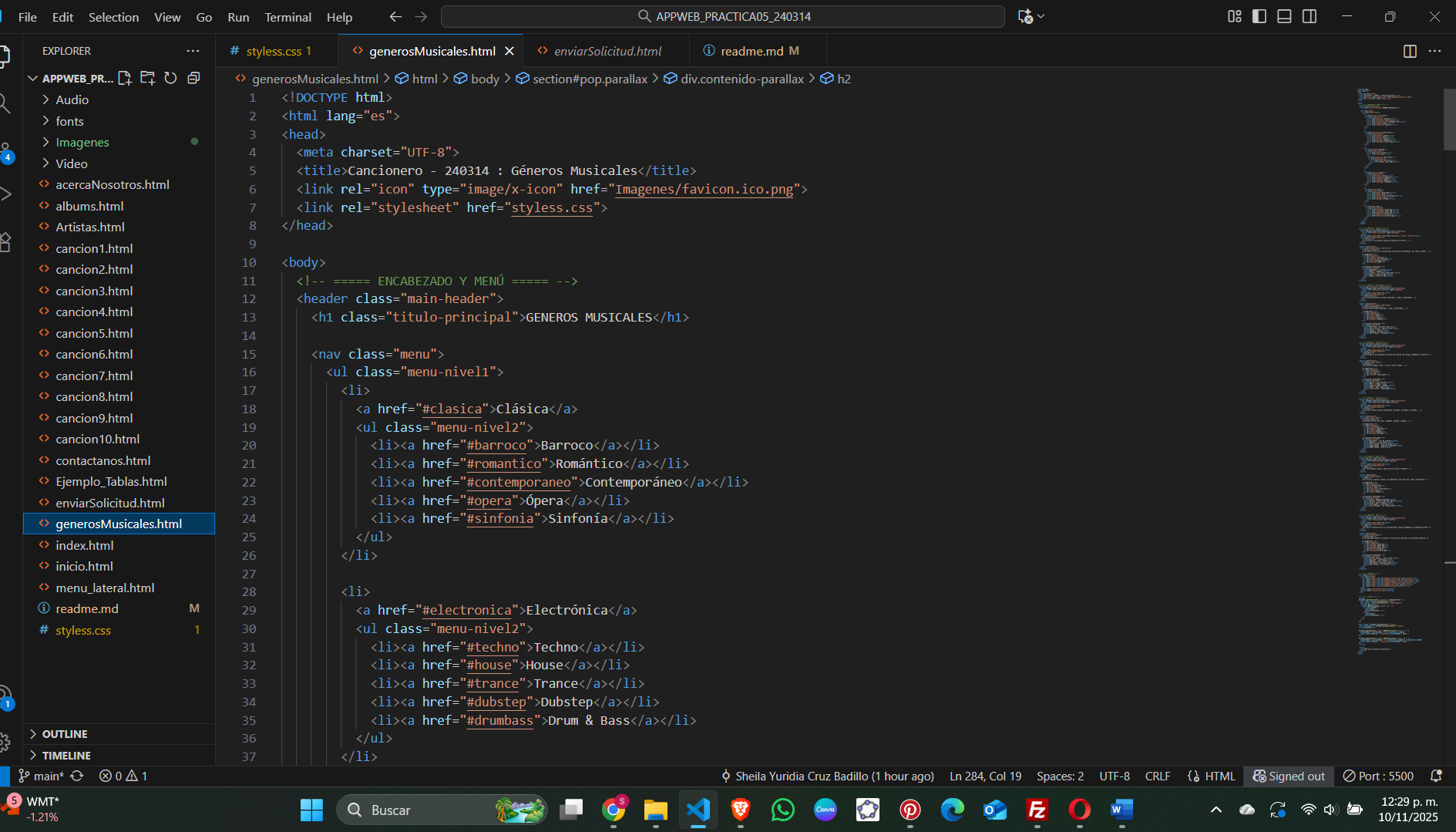
Task: Refresh the Explorer file tree
Action: point(170,78)
